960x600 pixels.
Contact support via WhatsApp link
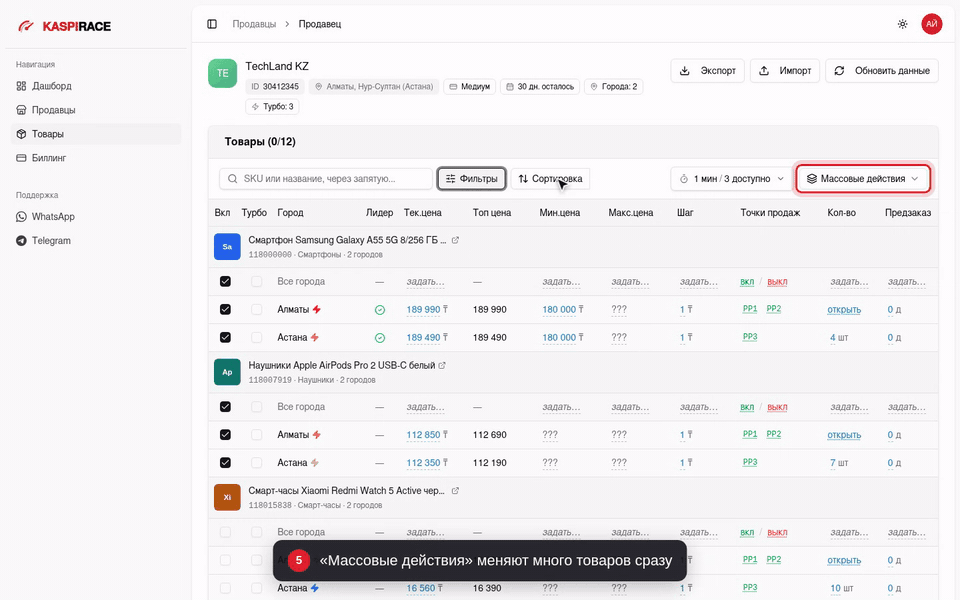96,217
